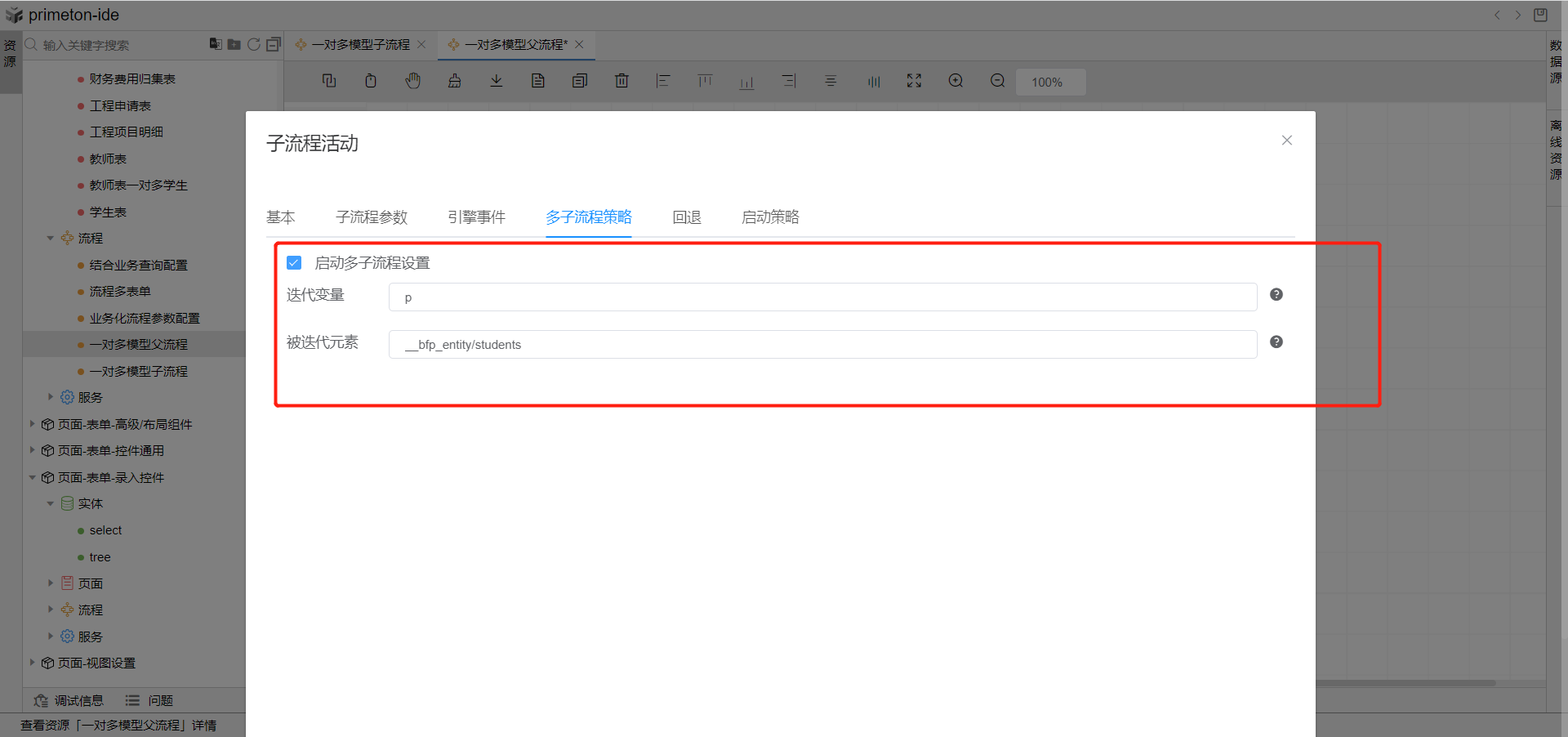1568x737 pixels.
Task: Switch to the 子流程参数 tab
Action: point(372,217)
